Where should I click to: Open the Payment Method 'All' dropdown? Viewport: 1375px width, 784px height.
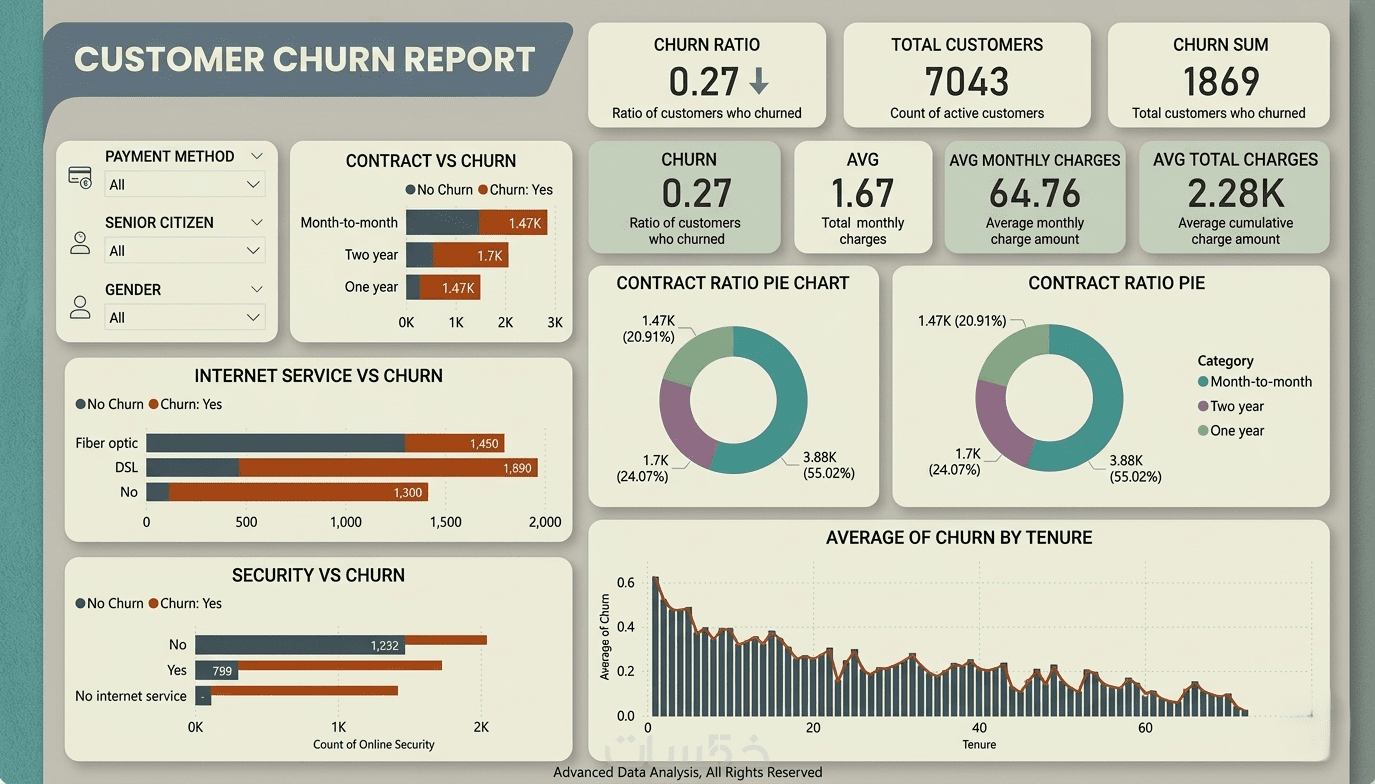pos(185,184)
